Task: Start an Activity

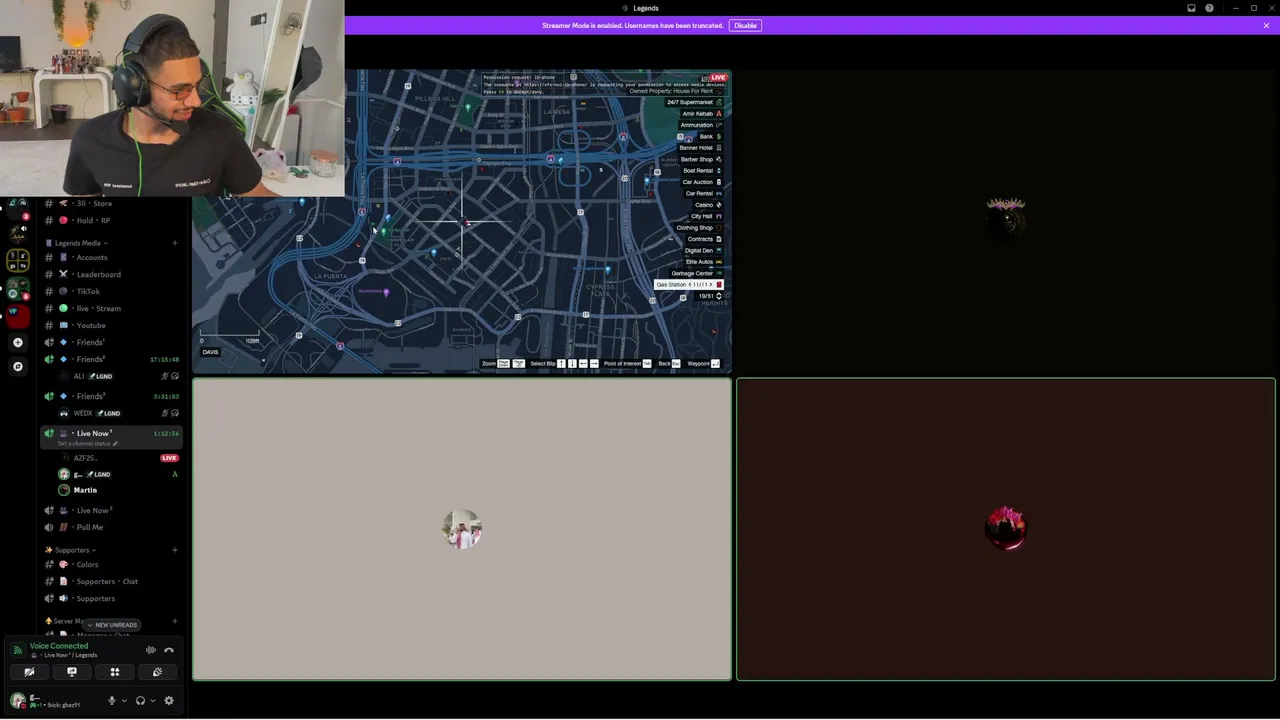Action: (x=115, y=672)
